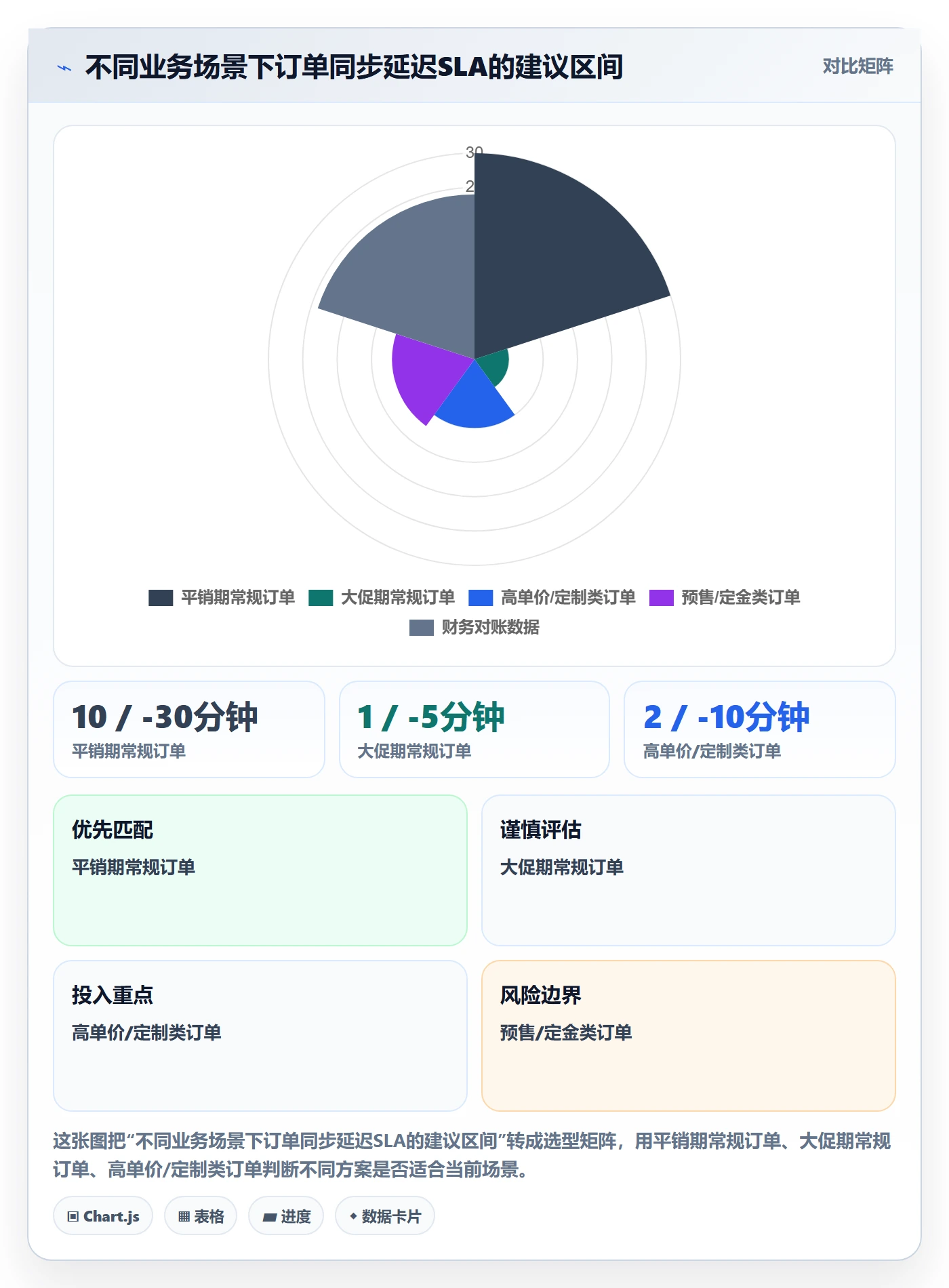Viewport: 949px width, 1288px height.
Task: Click the lightning icon beside the title
Action: (64, 68)
